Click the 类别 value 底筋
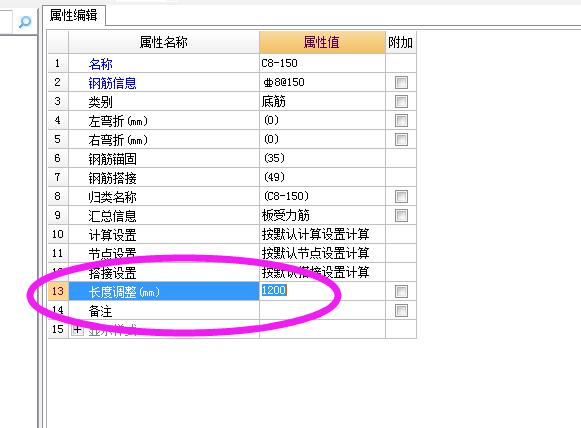The height and width of the screenshot is (428, 581). tap(273, 101)
